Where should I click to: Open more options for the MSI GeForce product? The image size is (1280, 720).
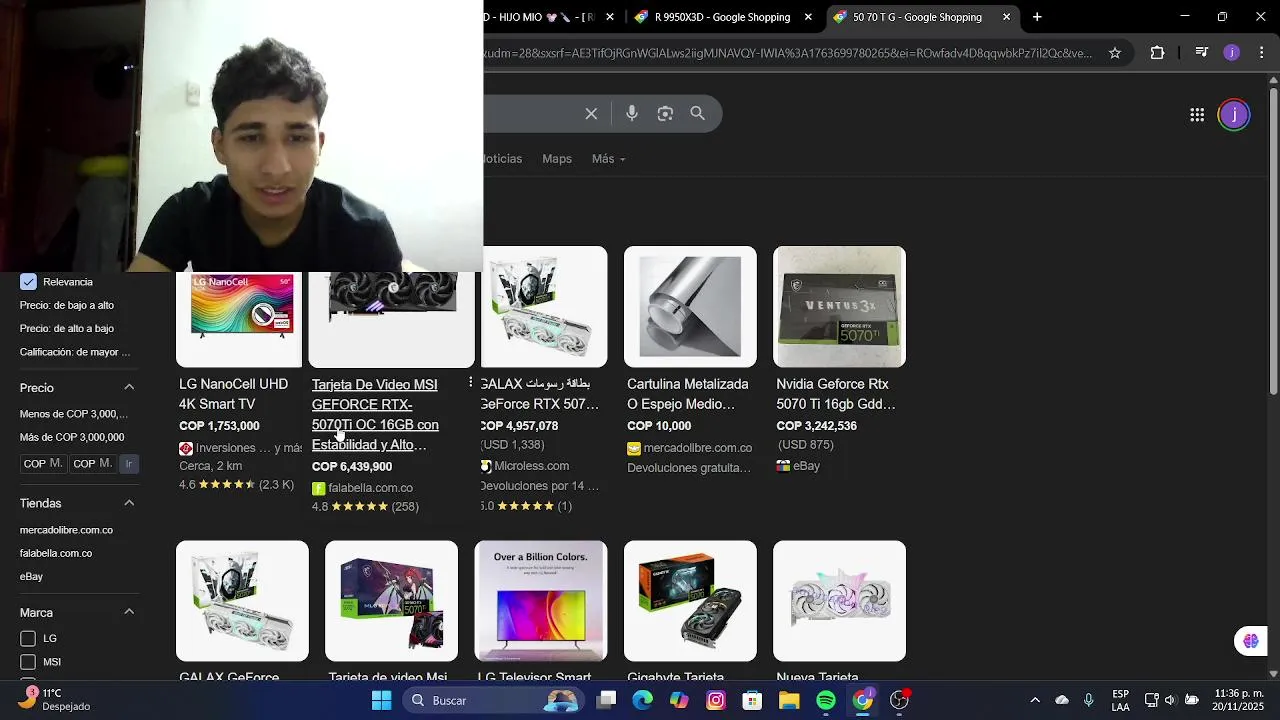(470, 383)
